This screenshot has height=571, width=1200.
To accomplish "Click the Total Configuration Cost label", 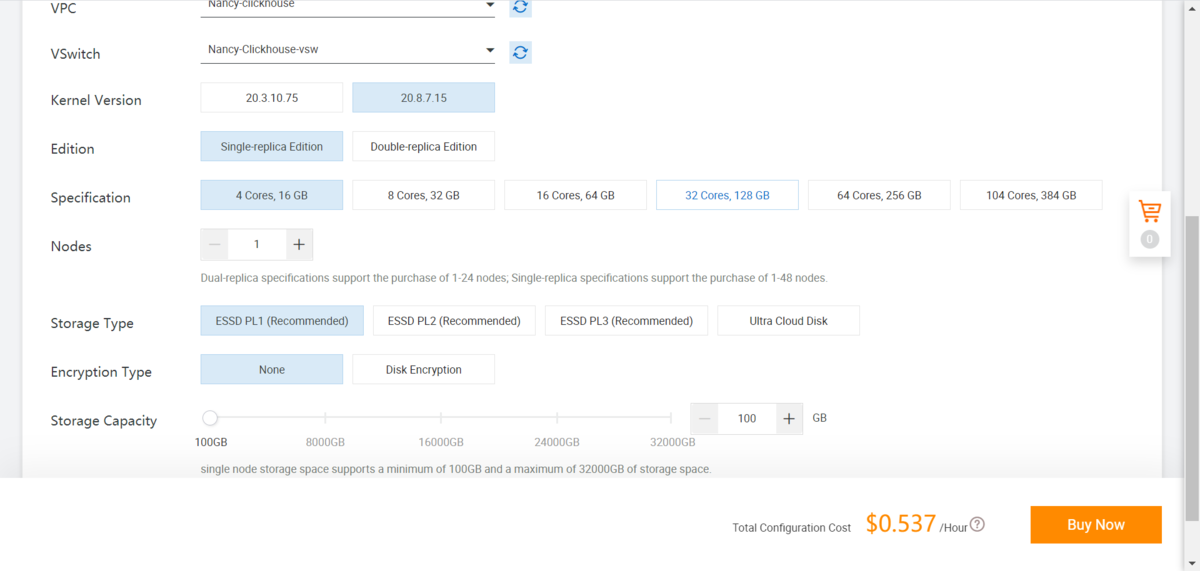I will pyautogui.click(x=792, y=528).
